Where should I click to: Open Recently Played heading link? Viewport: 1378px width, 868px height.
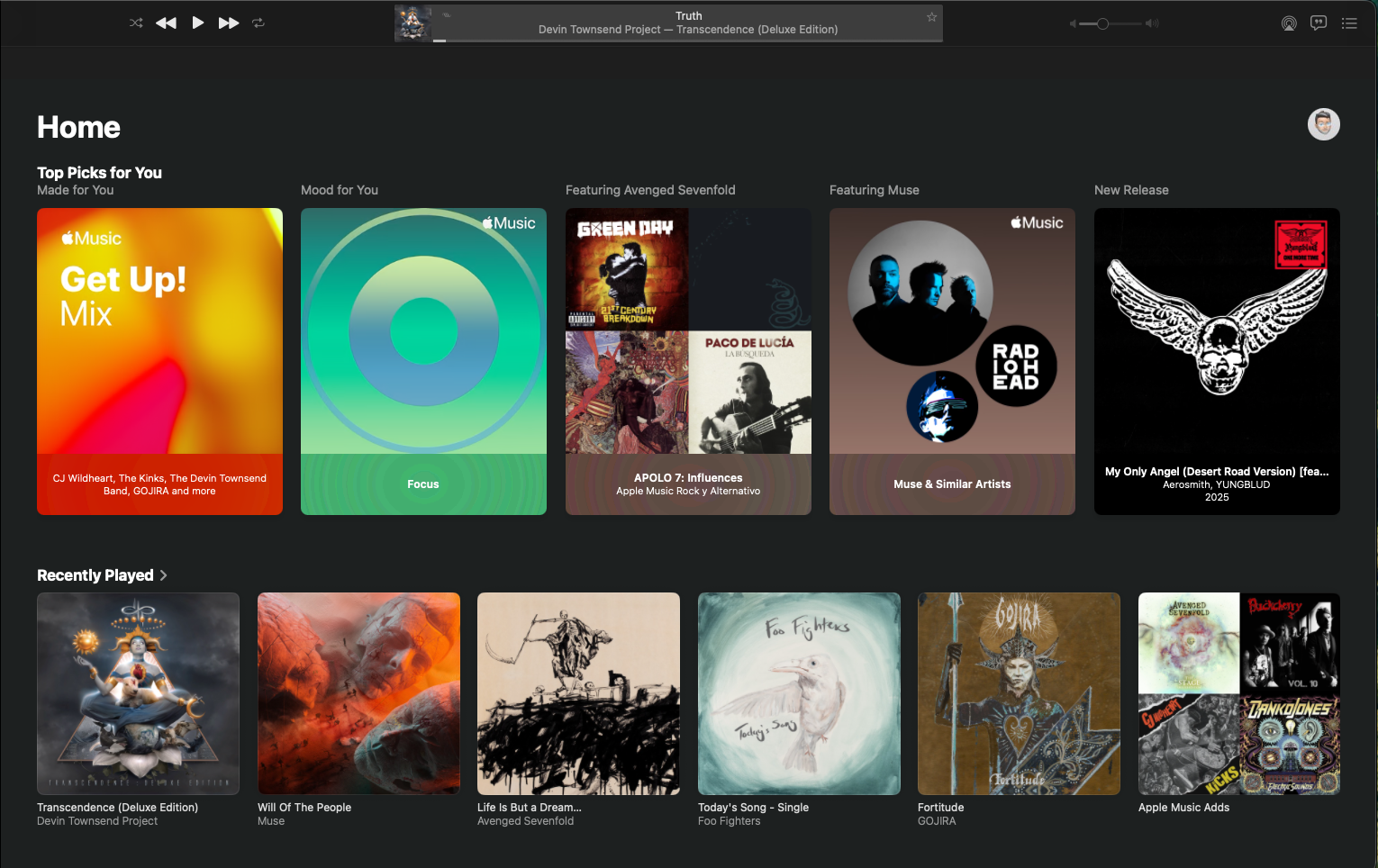coord(95,575)
